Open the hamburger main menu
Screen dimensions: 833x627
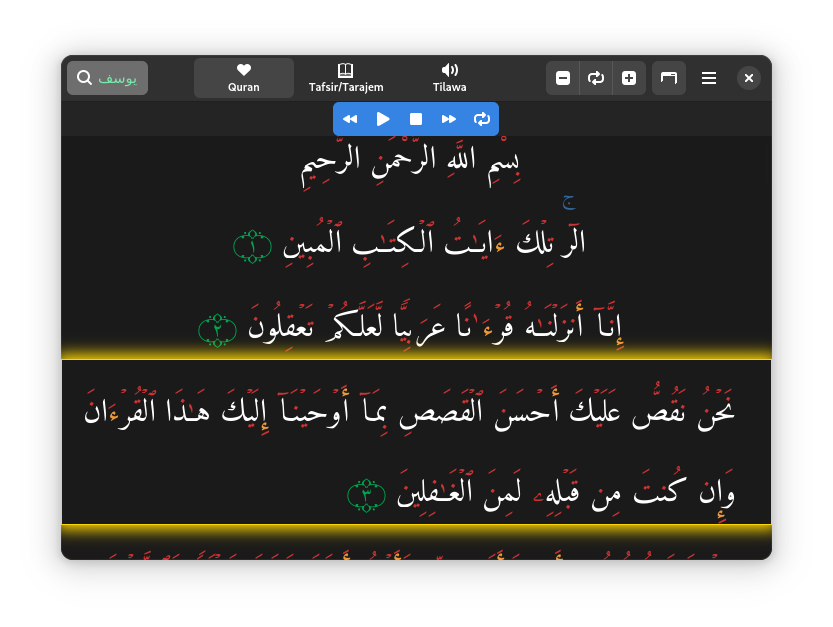[709, 78]
